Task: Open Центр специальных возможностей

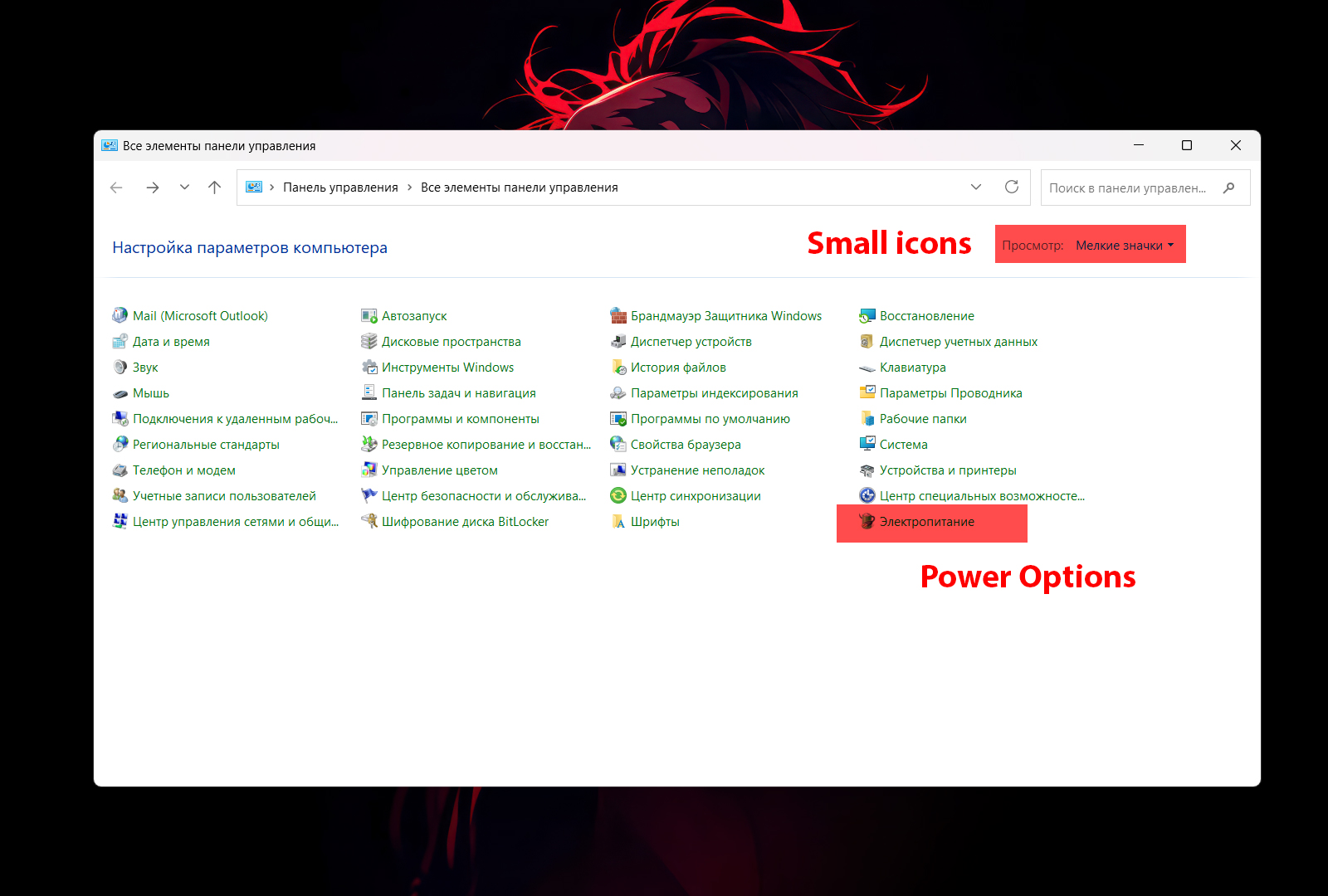Action: [x=982, y=496]
